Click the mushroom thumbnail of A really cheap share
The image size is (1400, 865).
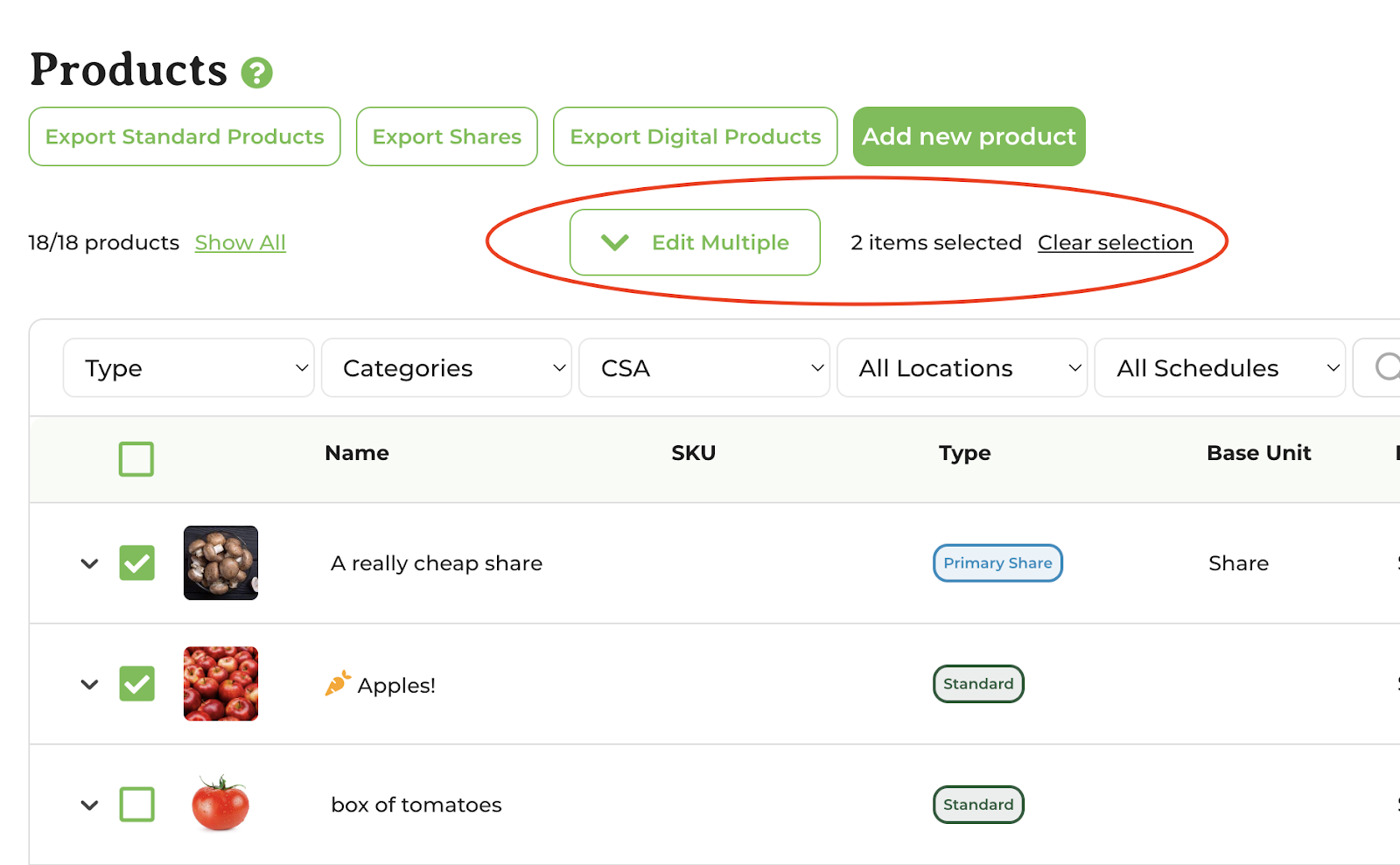tap(220, 563)
